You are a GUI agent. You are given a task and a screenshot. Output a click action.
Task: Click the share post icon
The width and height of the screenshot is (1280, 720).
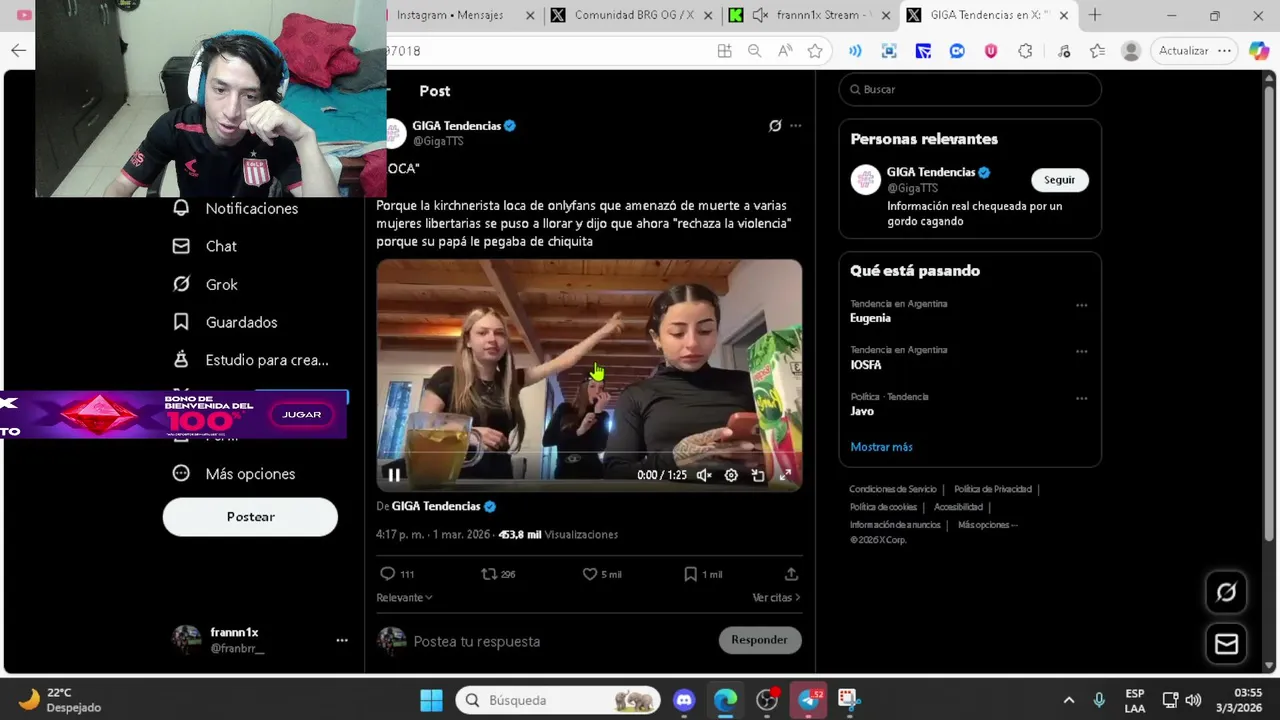[791, 574]
